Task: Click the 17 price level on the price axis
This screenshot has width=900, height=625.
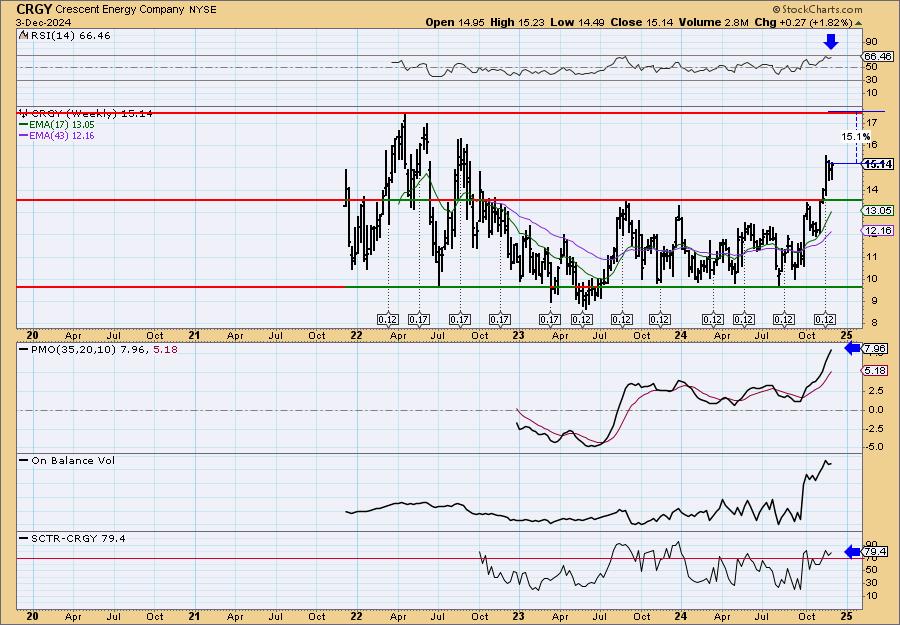Action: point(871,122)
